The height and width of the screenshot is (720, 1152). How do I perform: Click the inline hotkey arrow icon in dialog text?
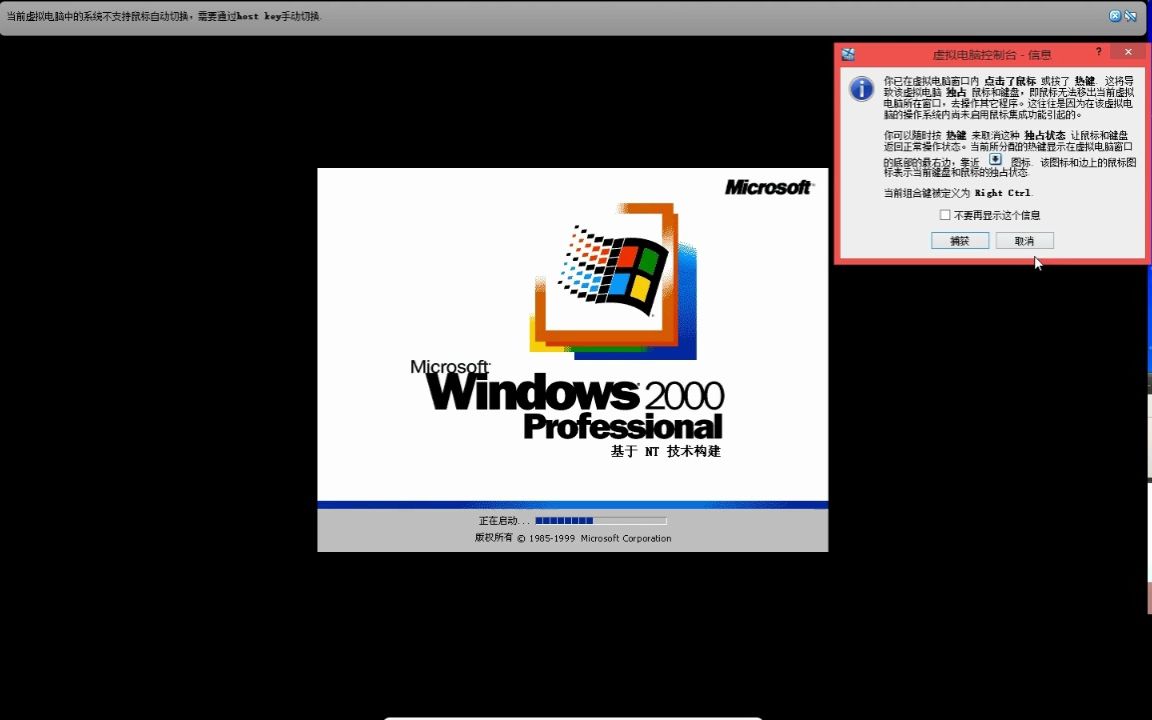tap(994, 158)
